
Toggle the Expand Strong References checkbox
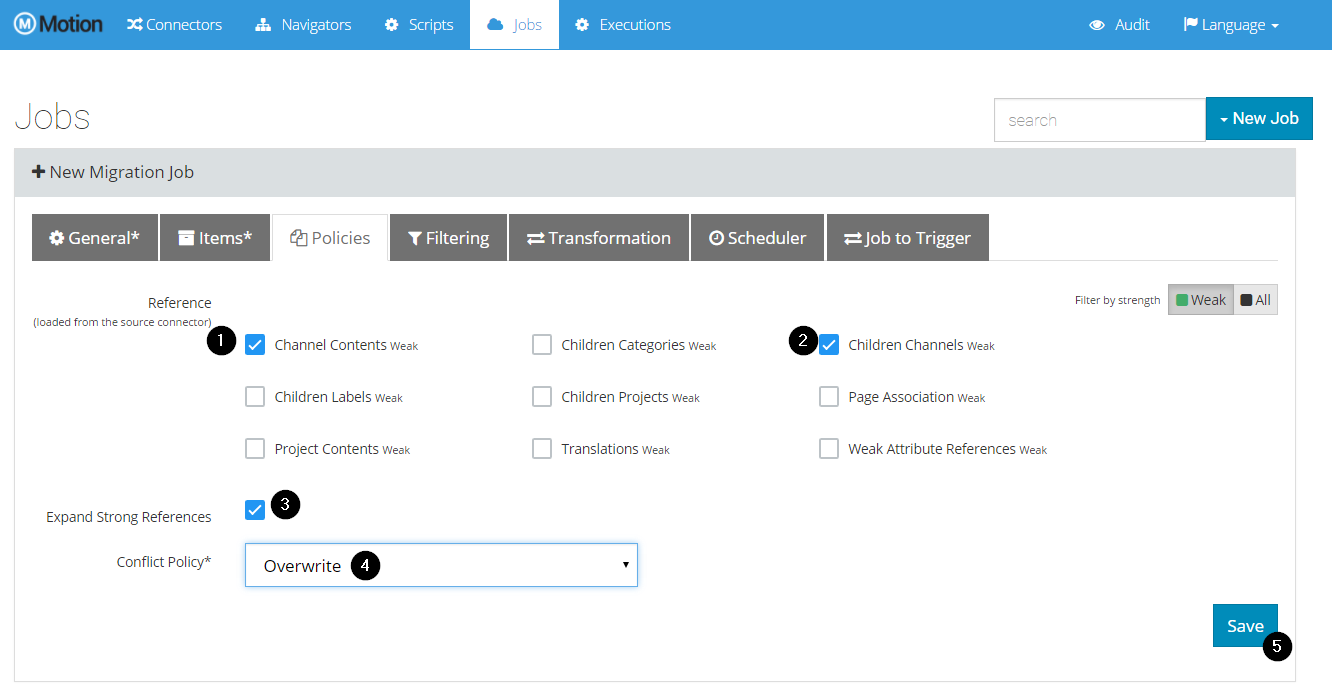[255, 510]
